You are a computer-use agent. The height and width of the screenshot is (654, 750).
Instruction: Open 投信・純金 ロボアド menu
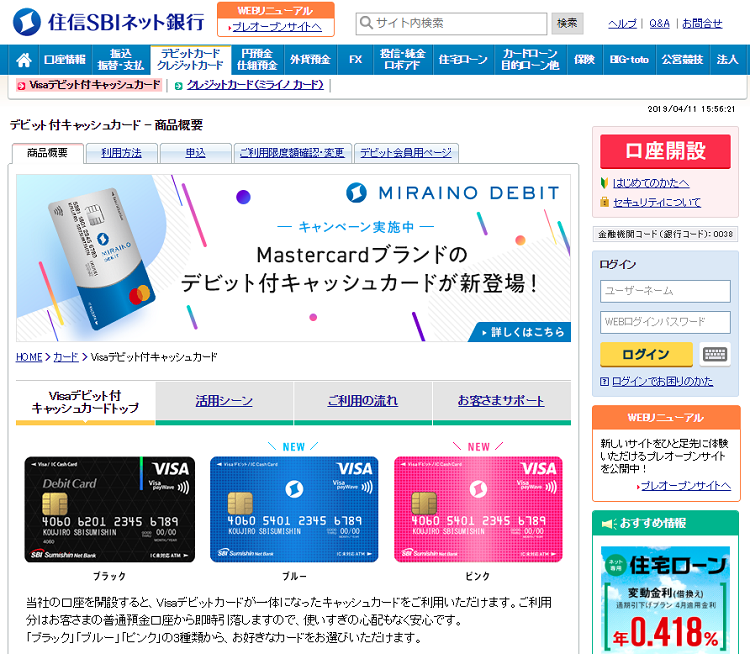point(403,60)
